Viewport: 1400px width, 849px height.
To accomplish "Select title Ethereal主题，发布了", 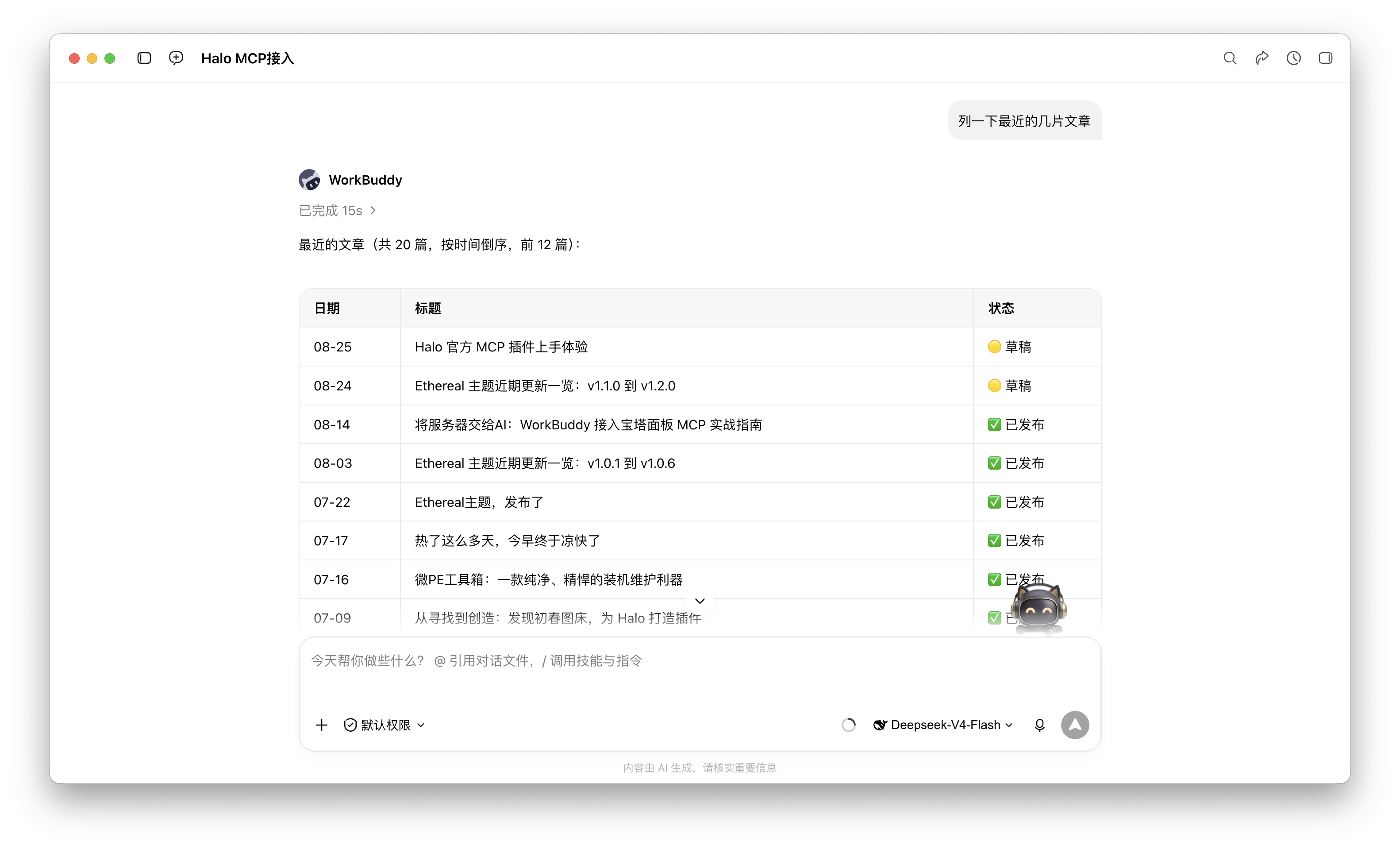I will 479,502.
